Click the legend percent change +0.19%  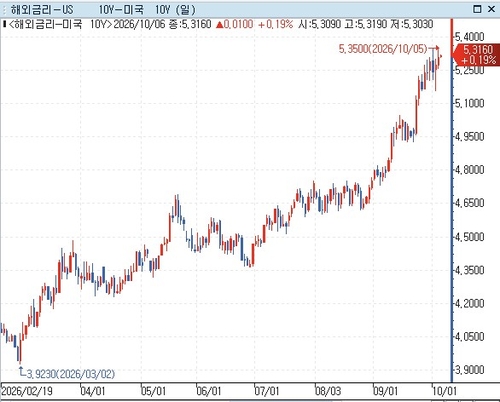point(276,24)
